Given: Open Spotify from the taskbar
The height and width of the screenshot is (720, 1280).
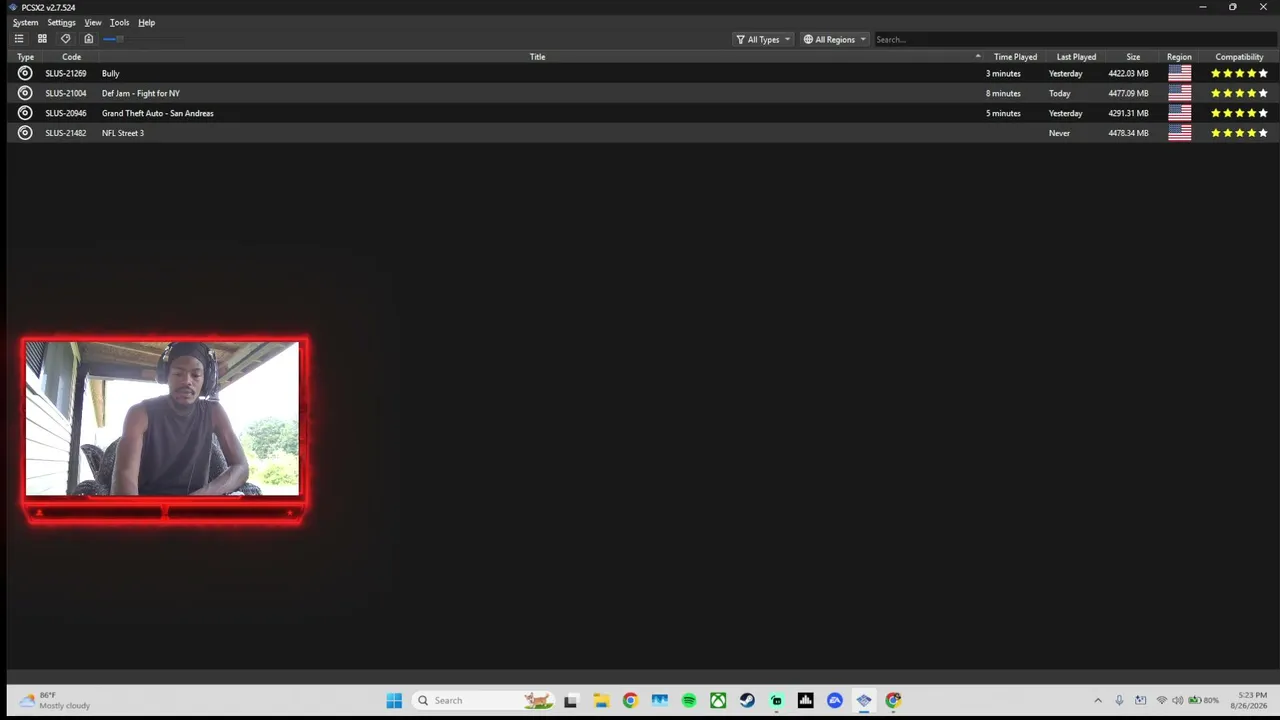Looking at the screenshot, I should (x=689, y=700).
